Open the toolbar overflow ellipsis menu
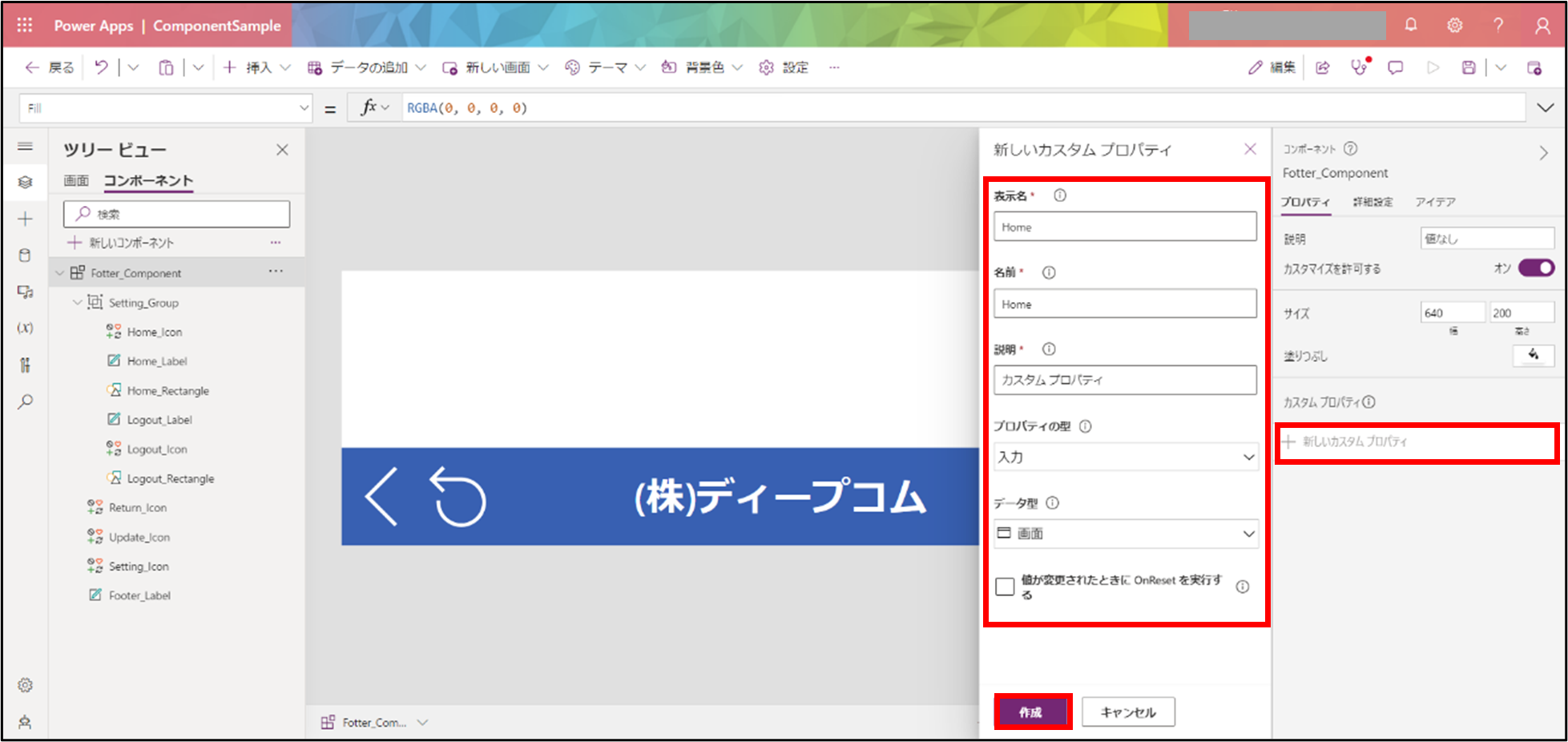The width and height of the screenshot is (1568, 742). [834, 67]
